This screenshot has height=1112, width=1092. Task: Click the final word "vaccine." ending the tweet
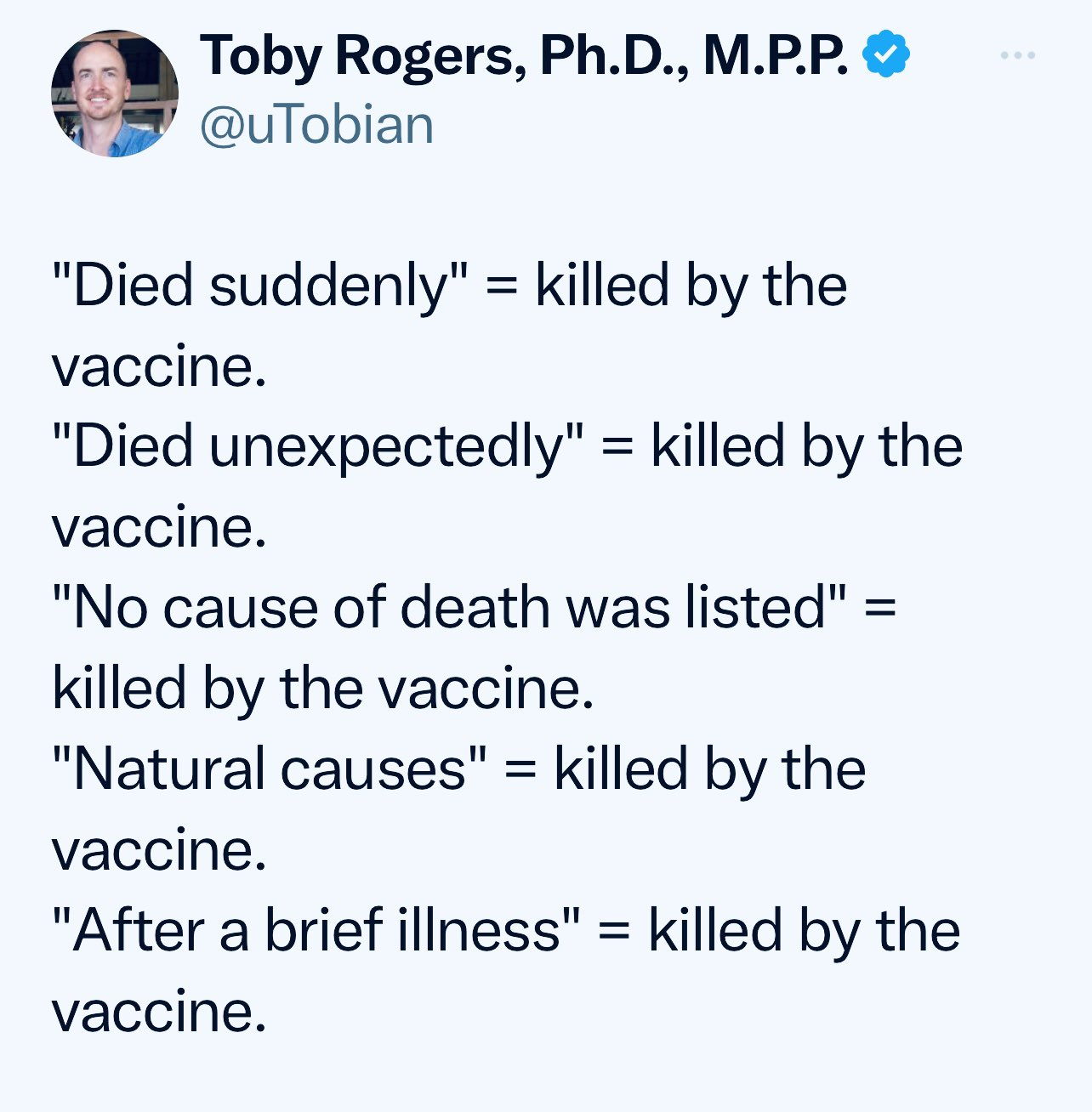tap(159, 1012)
